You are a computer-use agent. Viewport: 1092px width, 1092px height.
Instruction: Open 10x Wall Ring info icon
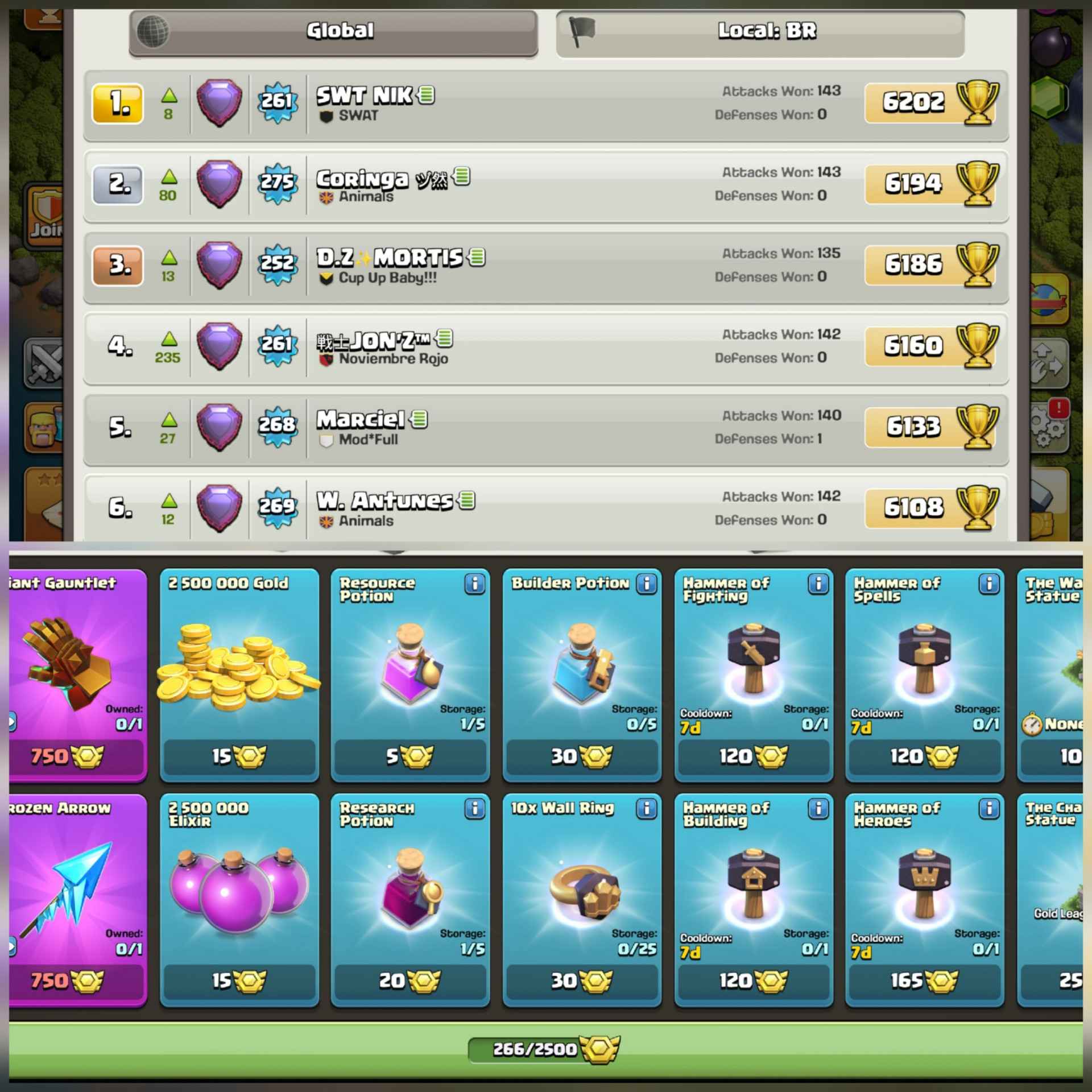tap(646, 809)
